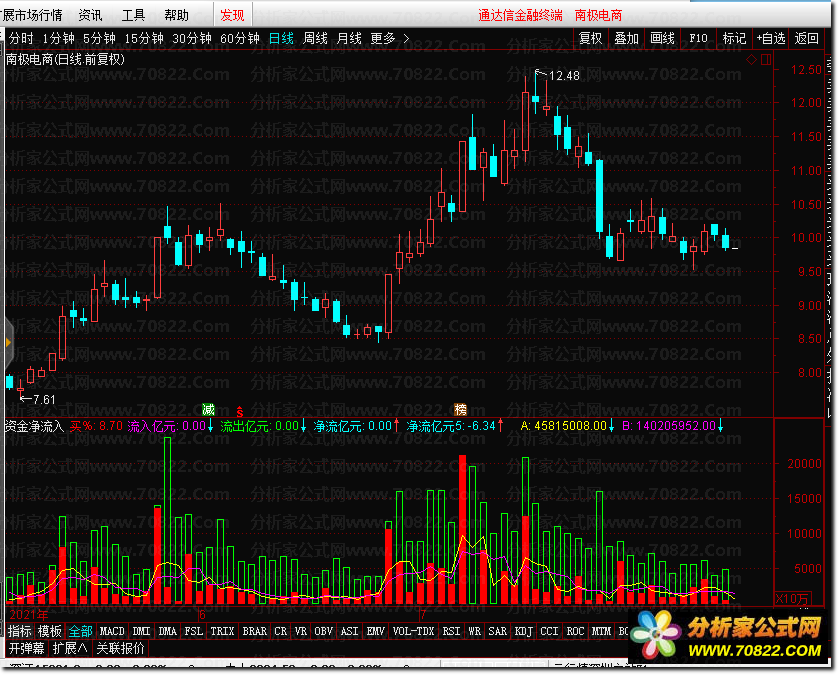Select the 全部 indicator tab

pos(80,632)
